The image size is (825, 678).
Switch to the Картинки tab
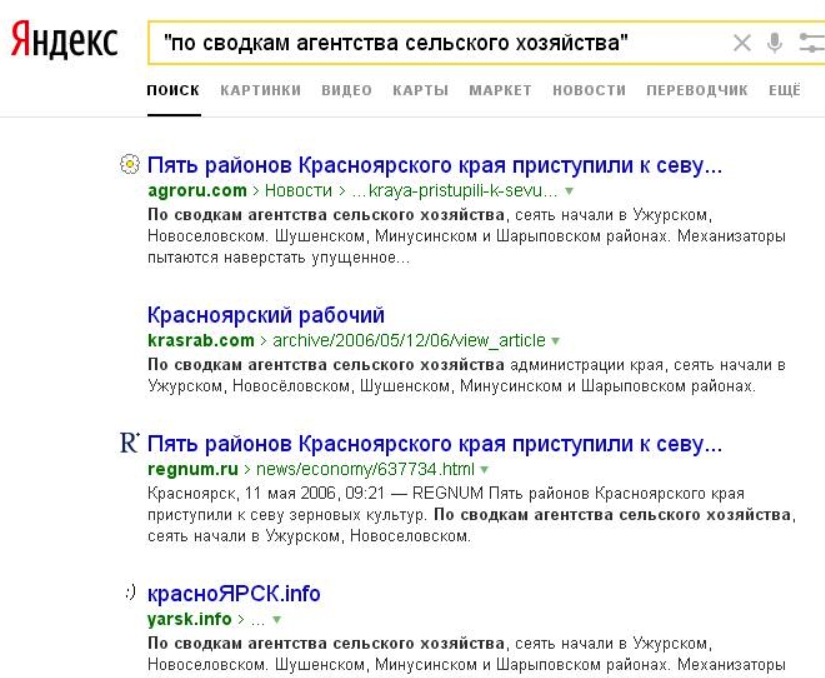pos(260,91)
